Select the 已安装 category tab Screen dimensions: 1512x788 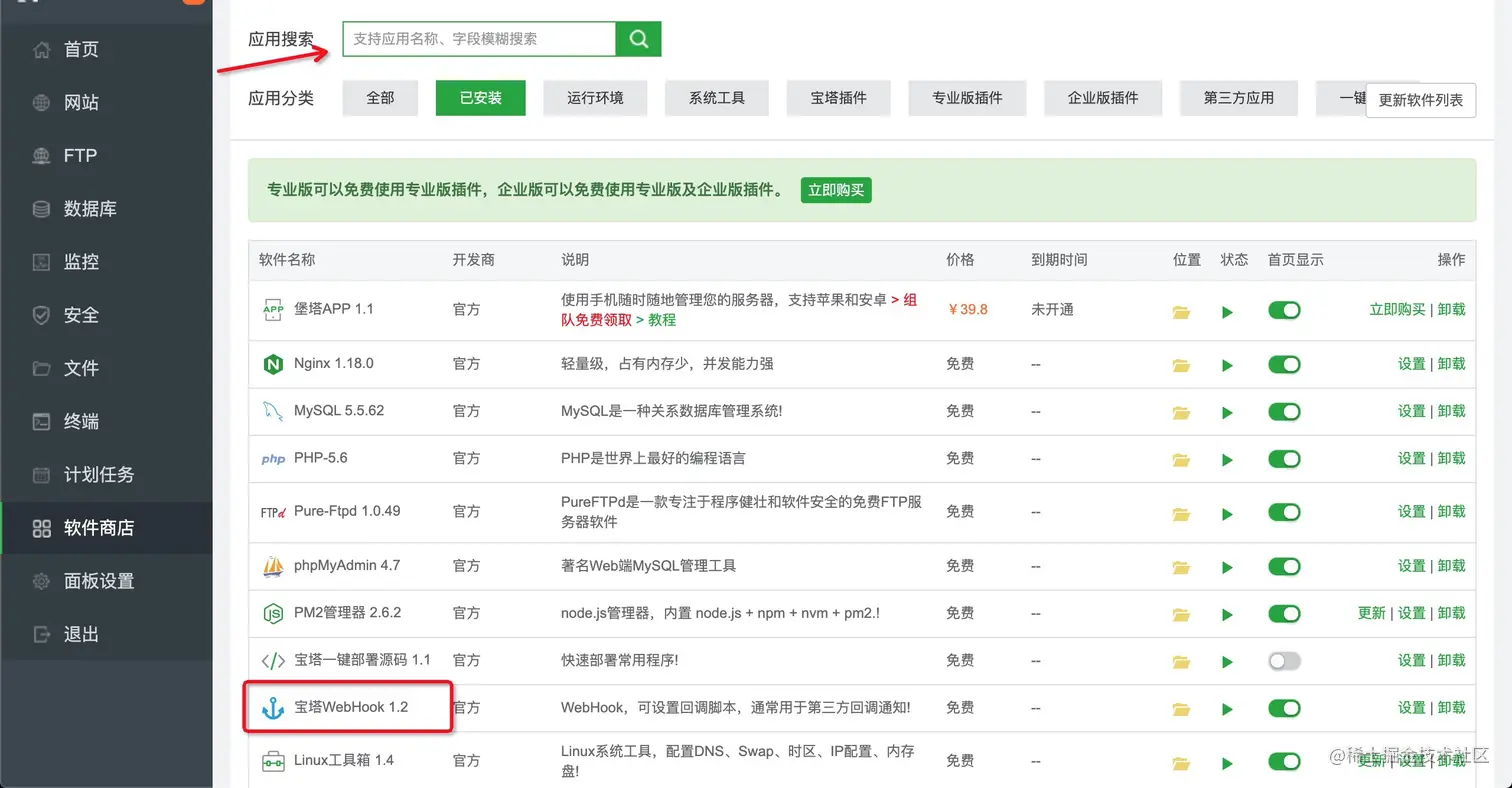pyautogui.click(x=480, y=98)
